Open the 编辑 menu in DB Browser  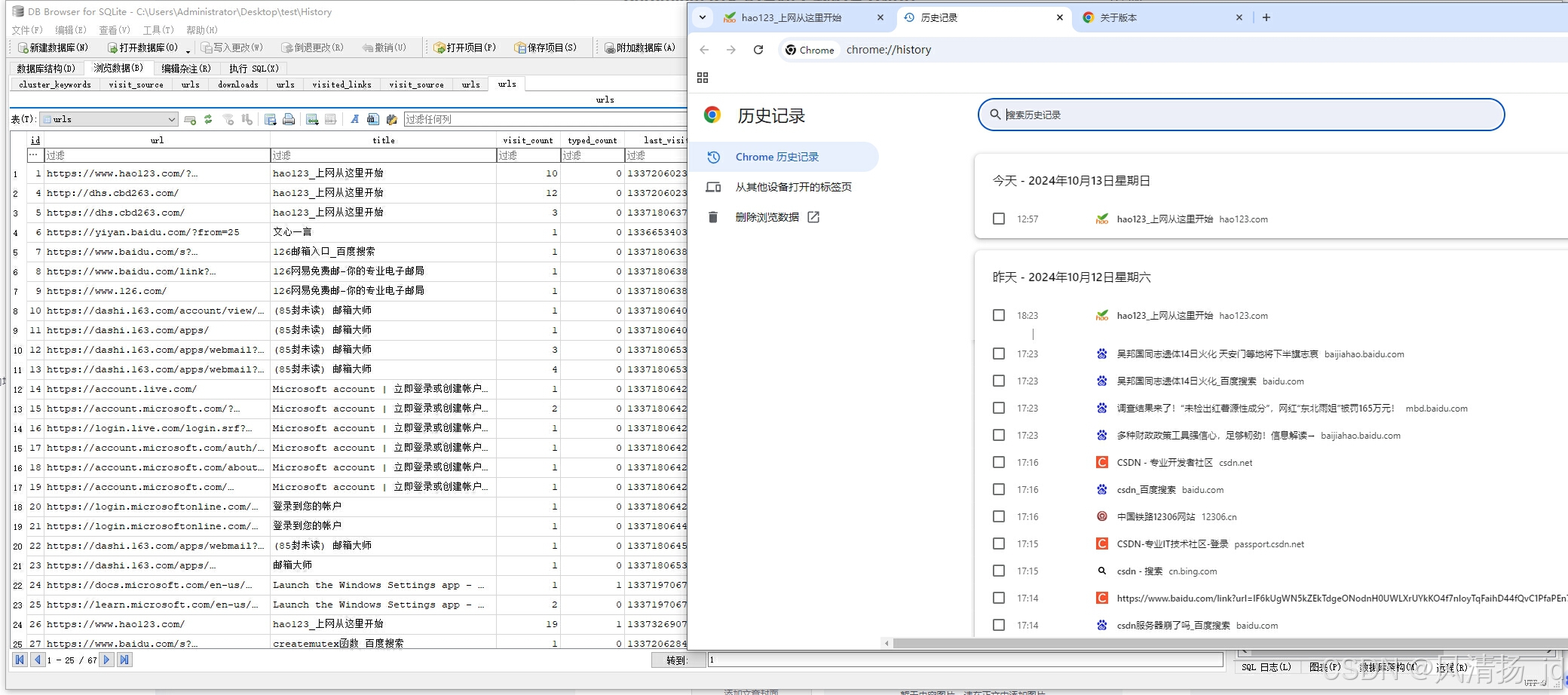(x=70, y=30)
